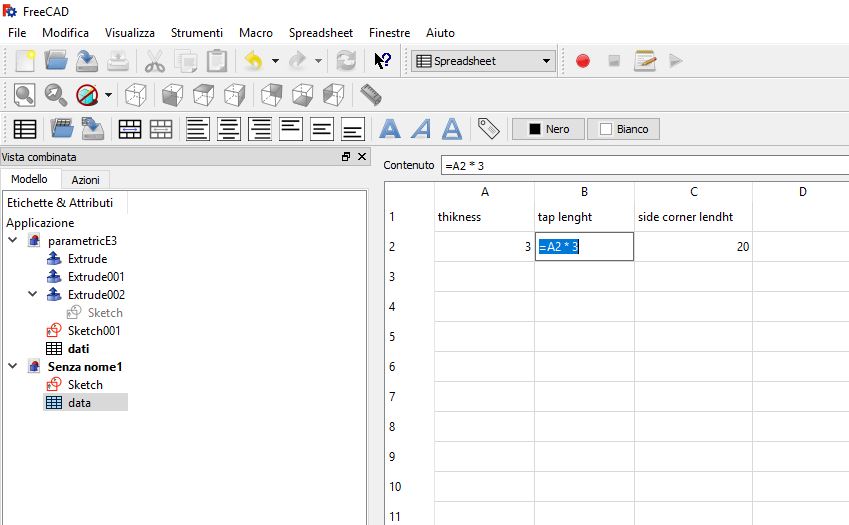Select the bottom view cube icon
Viewport: 849px width, 525px height.
302,95
